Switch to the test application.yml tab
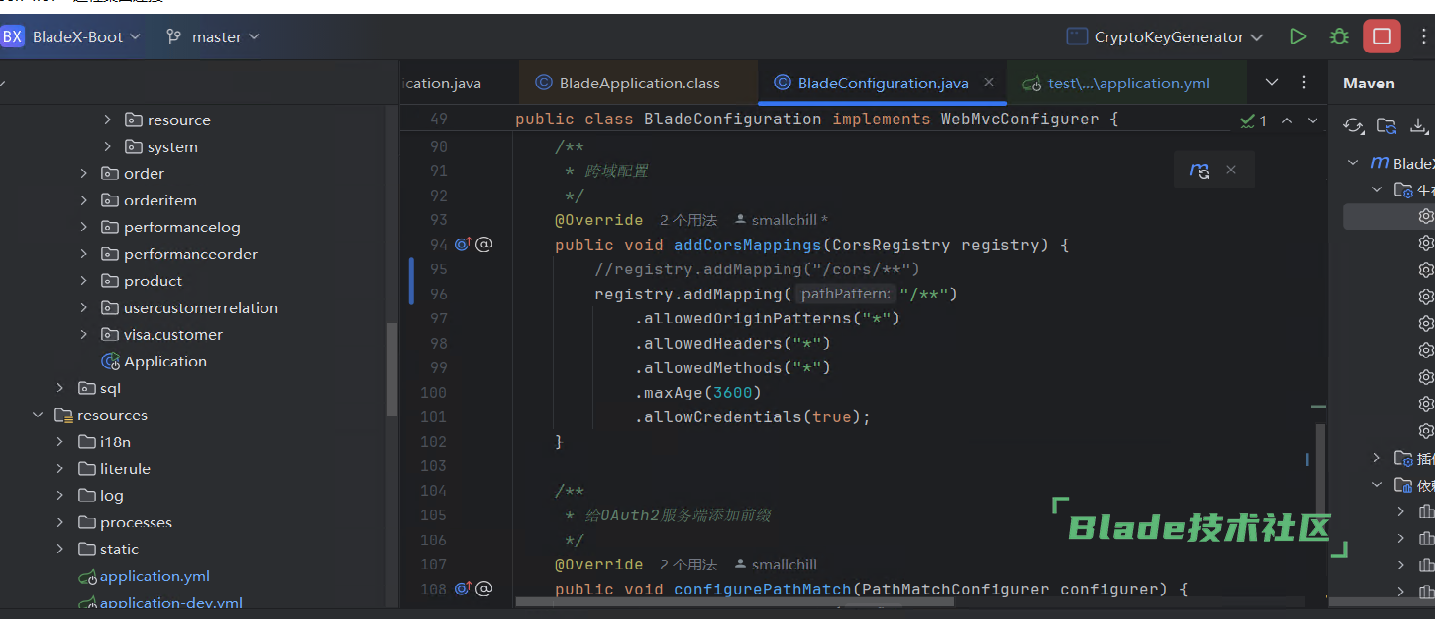 click(1127, 83)
